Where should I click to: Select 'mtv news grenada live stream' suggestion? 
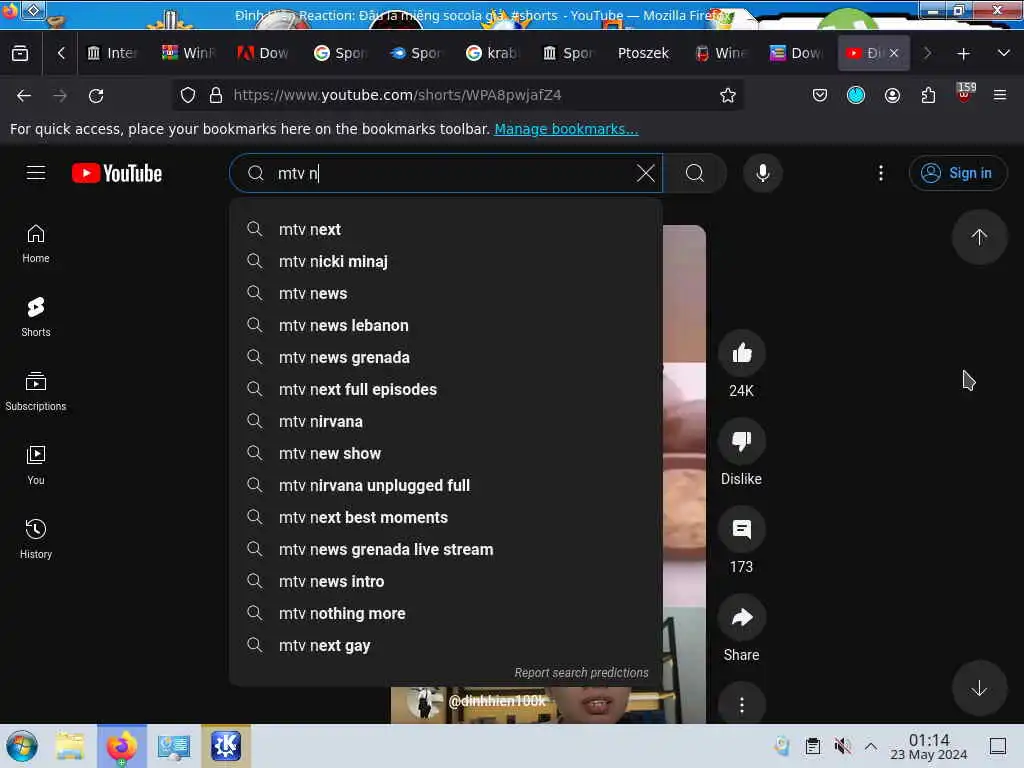click(445, 549)
